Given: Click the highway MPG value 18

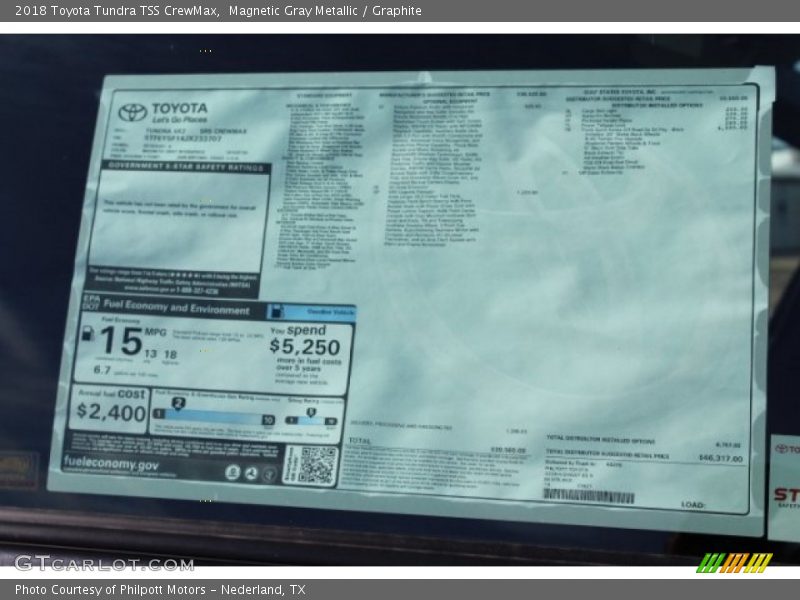Looking at the screenshot, I should coord(170,355).
